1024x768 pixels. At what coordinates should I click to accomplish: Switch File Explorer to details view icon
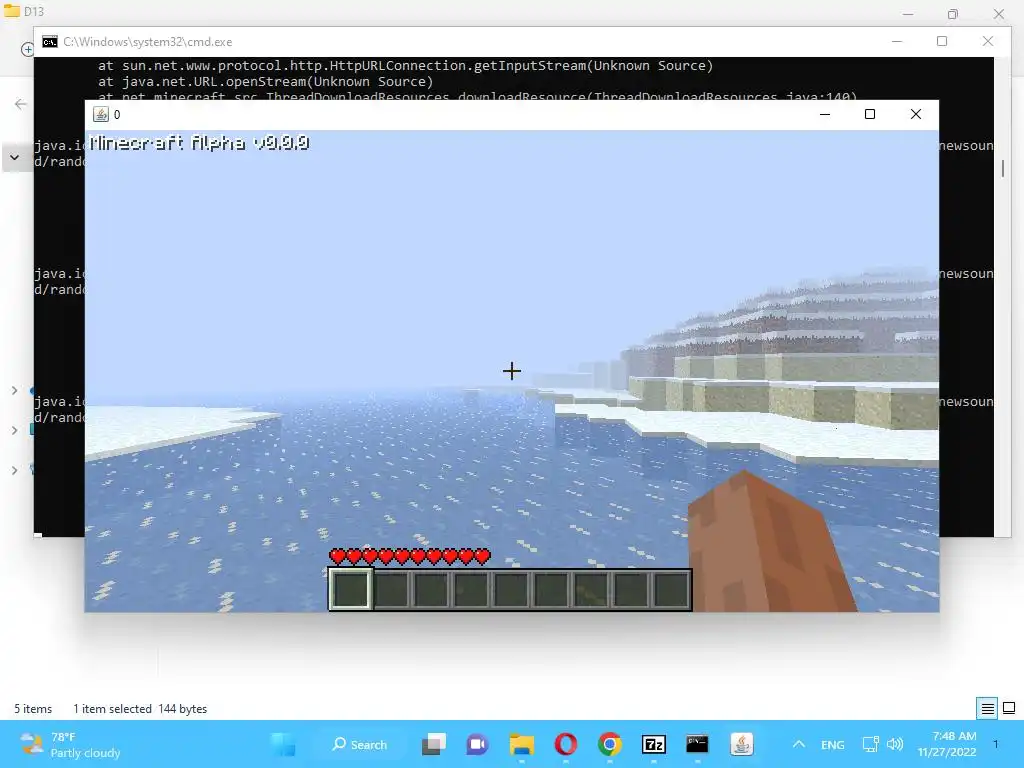[x=987, y=709]
